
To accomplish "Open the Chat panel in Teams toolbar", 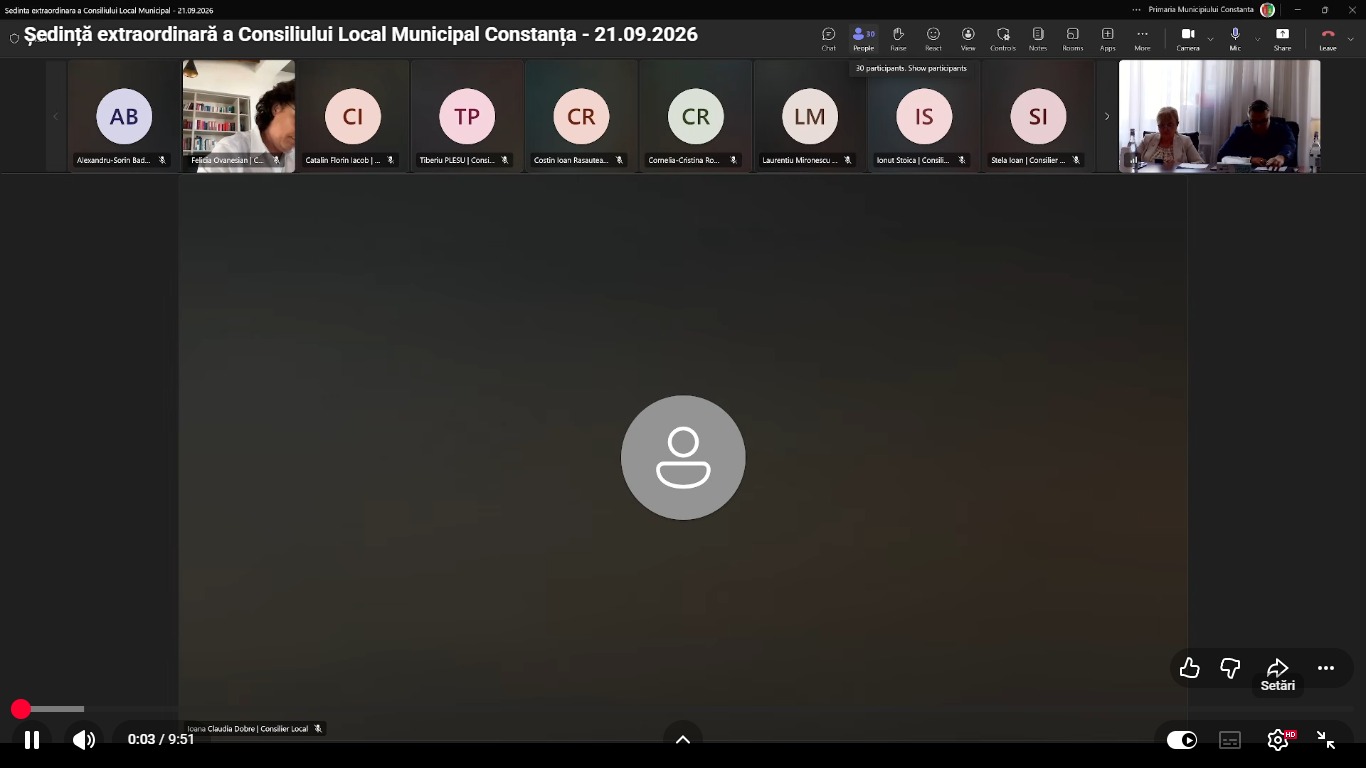I will pyautogui.click(x=828, y=39).
